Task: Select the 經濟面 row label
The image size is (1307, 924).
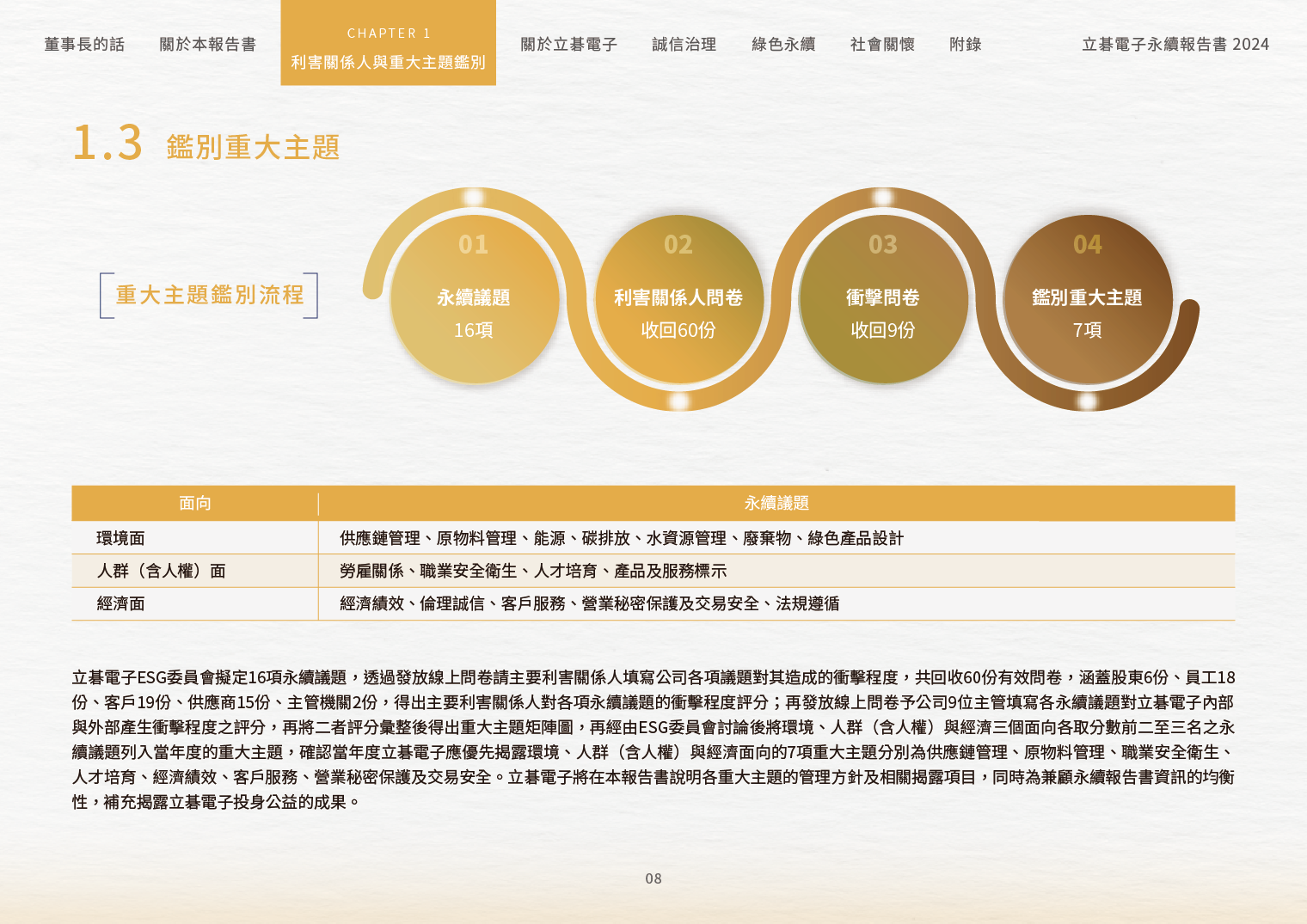Action: pyautogui.click(x=120, y=603)
